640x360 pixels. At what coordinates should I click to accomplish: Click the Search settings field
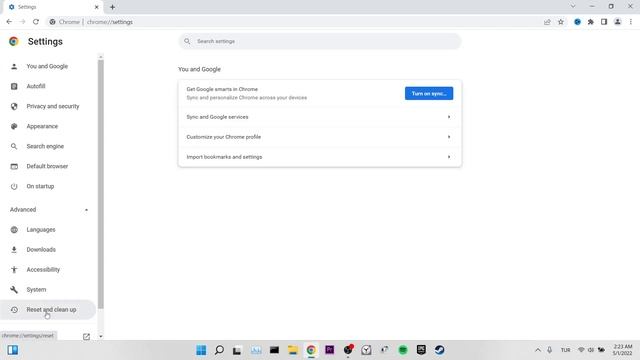320,41
